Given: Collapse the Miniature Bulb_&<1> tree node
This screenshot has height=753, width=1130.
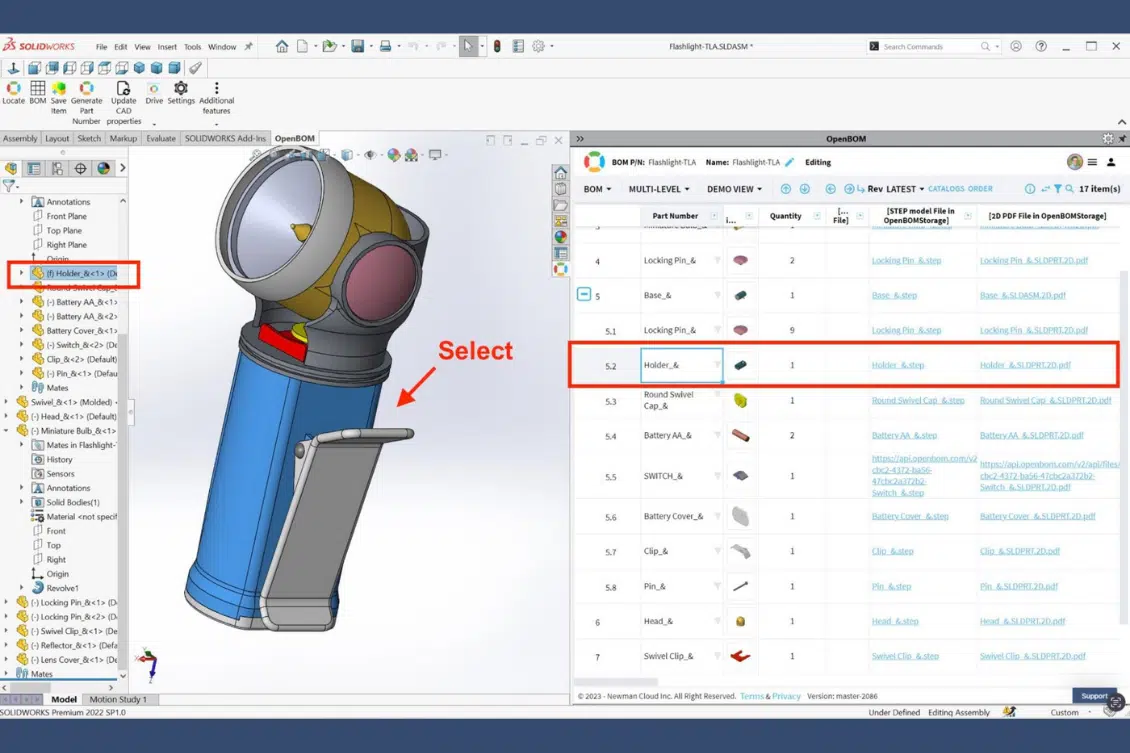Looking at the screenshot, I should pos(6,430).
